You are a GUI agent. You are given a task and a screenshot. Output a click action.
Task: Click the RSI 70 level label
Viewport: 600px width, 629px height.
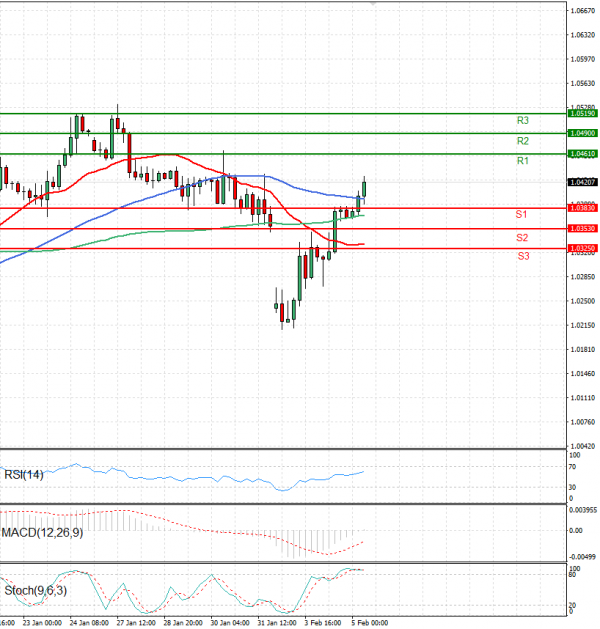click(572, 467)
